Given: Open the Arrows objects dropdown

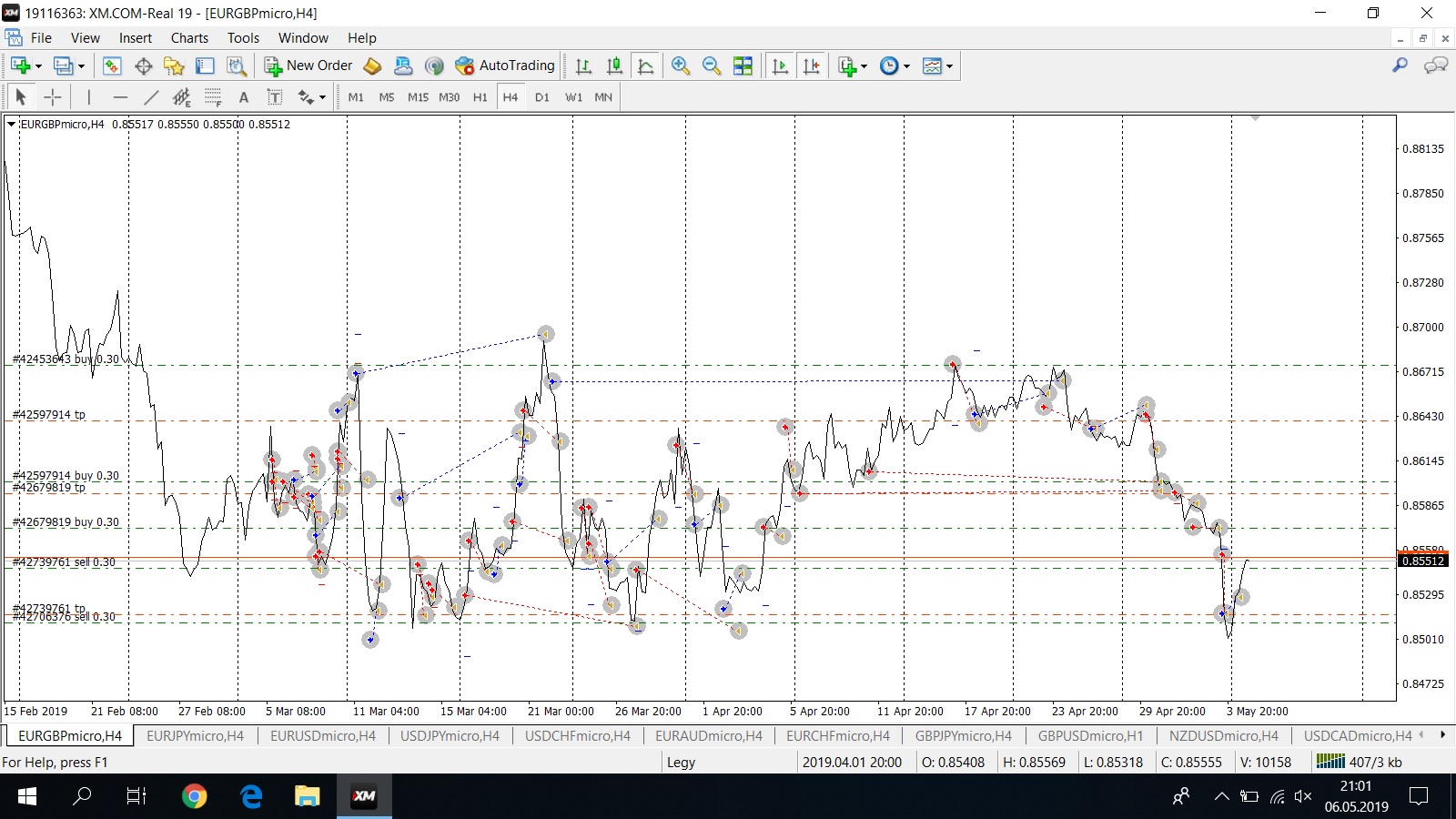Looking at the screenshot, I should coord(322,97).
